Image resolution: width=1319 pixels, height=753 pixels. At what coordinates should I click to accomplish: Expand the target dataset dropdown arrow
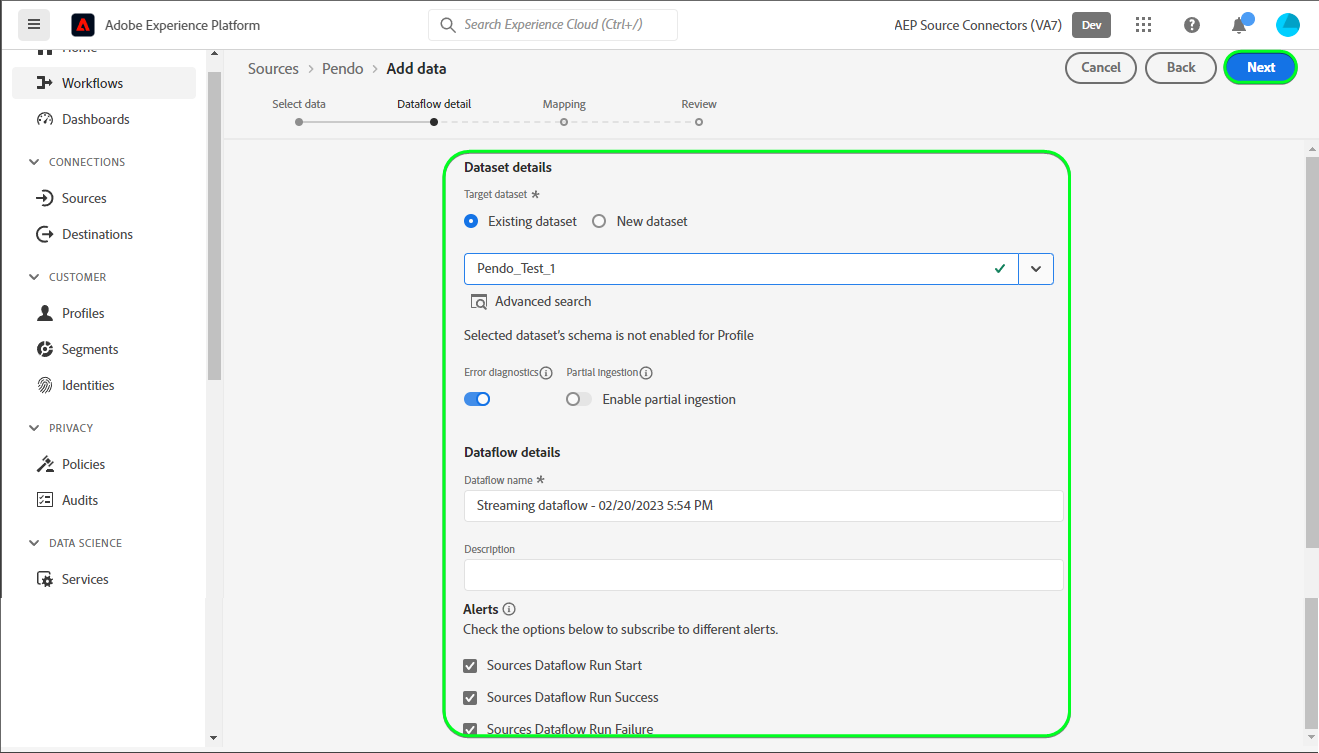pyautogui.click(x=1036, y=269)
